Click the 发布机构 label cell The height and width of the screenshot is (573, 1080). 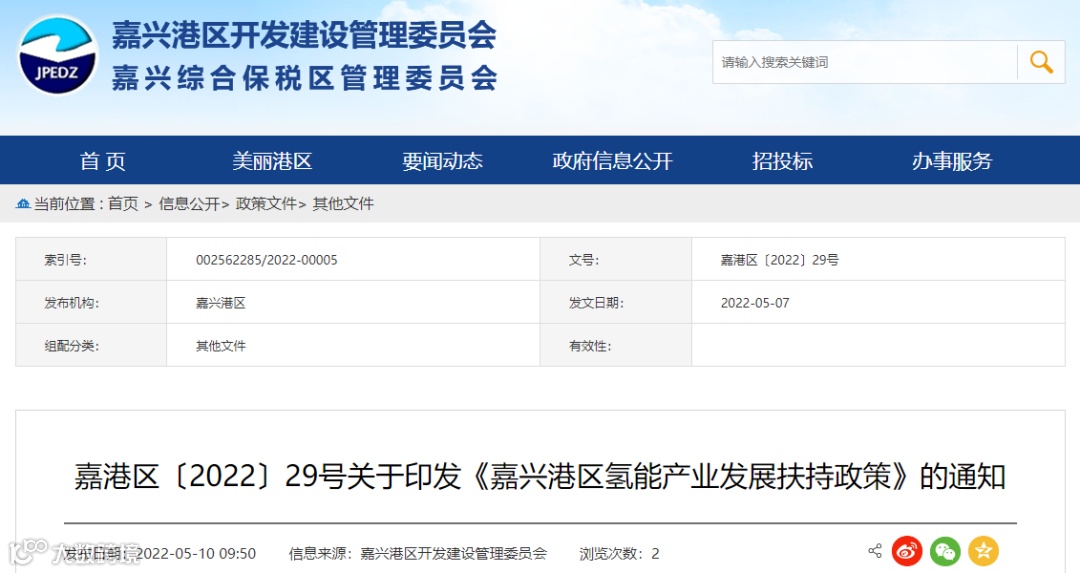91,302
